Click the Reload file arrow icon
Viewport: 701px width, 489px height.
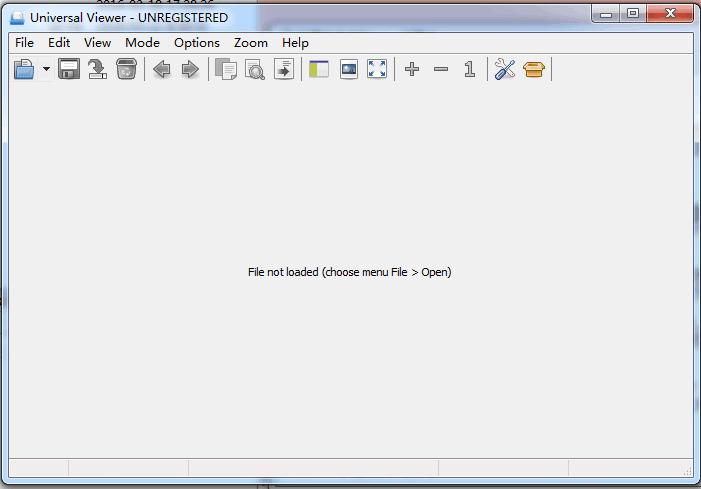click(97, 69)
